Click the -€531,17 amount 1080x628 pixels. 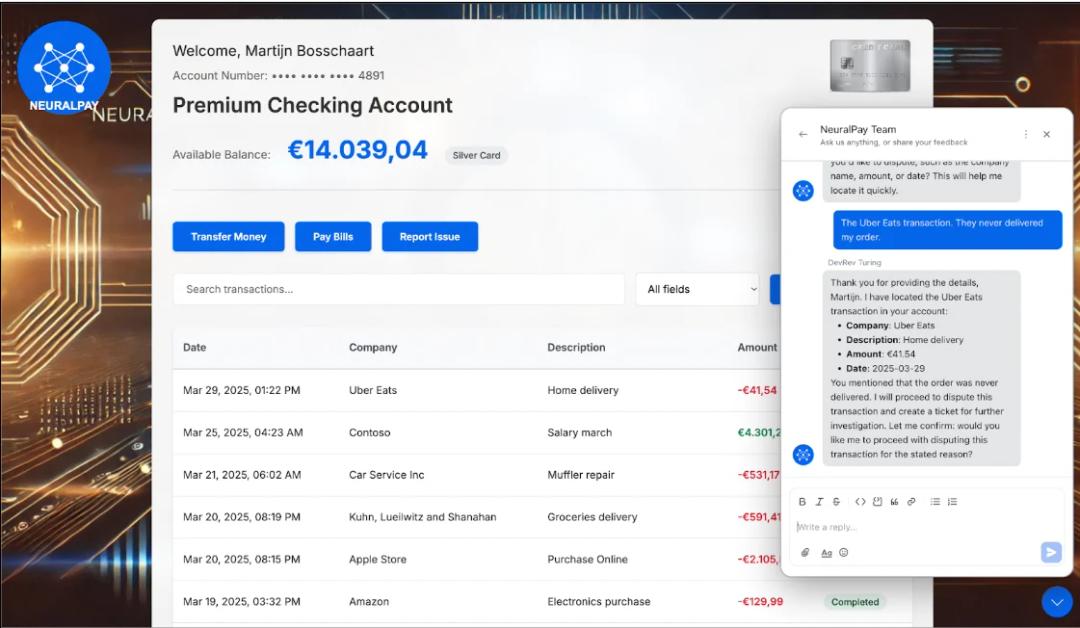pyautogui.click(x=758, y=475)
